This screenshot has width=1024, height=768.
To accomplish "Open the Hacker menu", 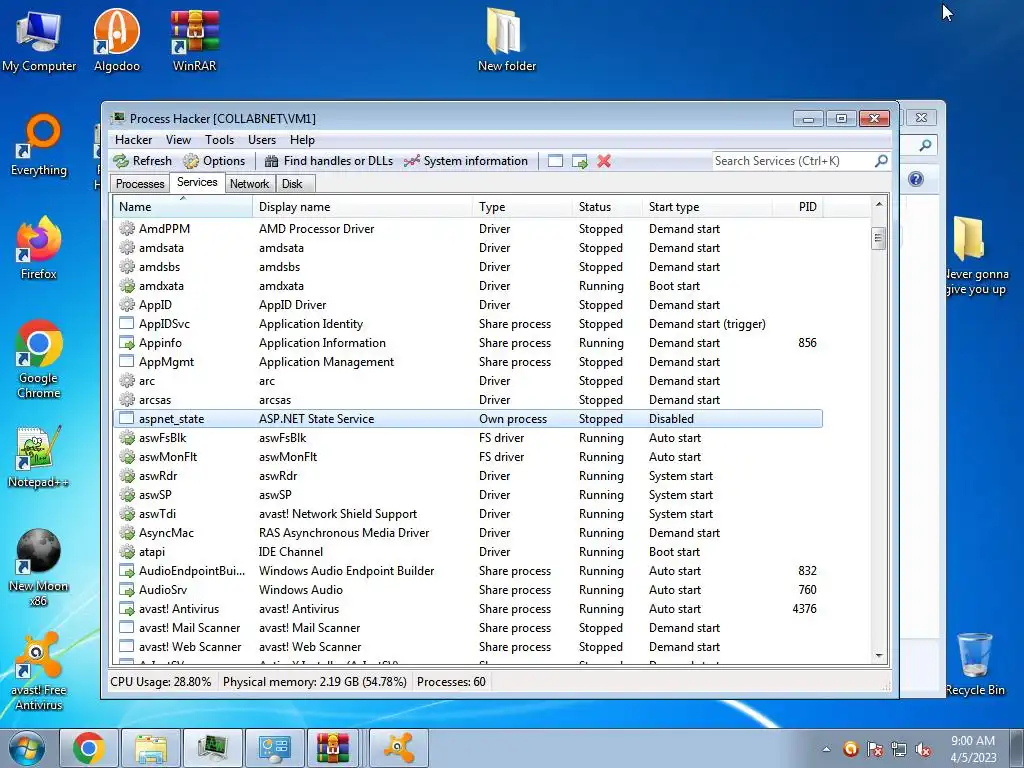I will click(x=133, y=140).
